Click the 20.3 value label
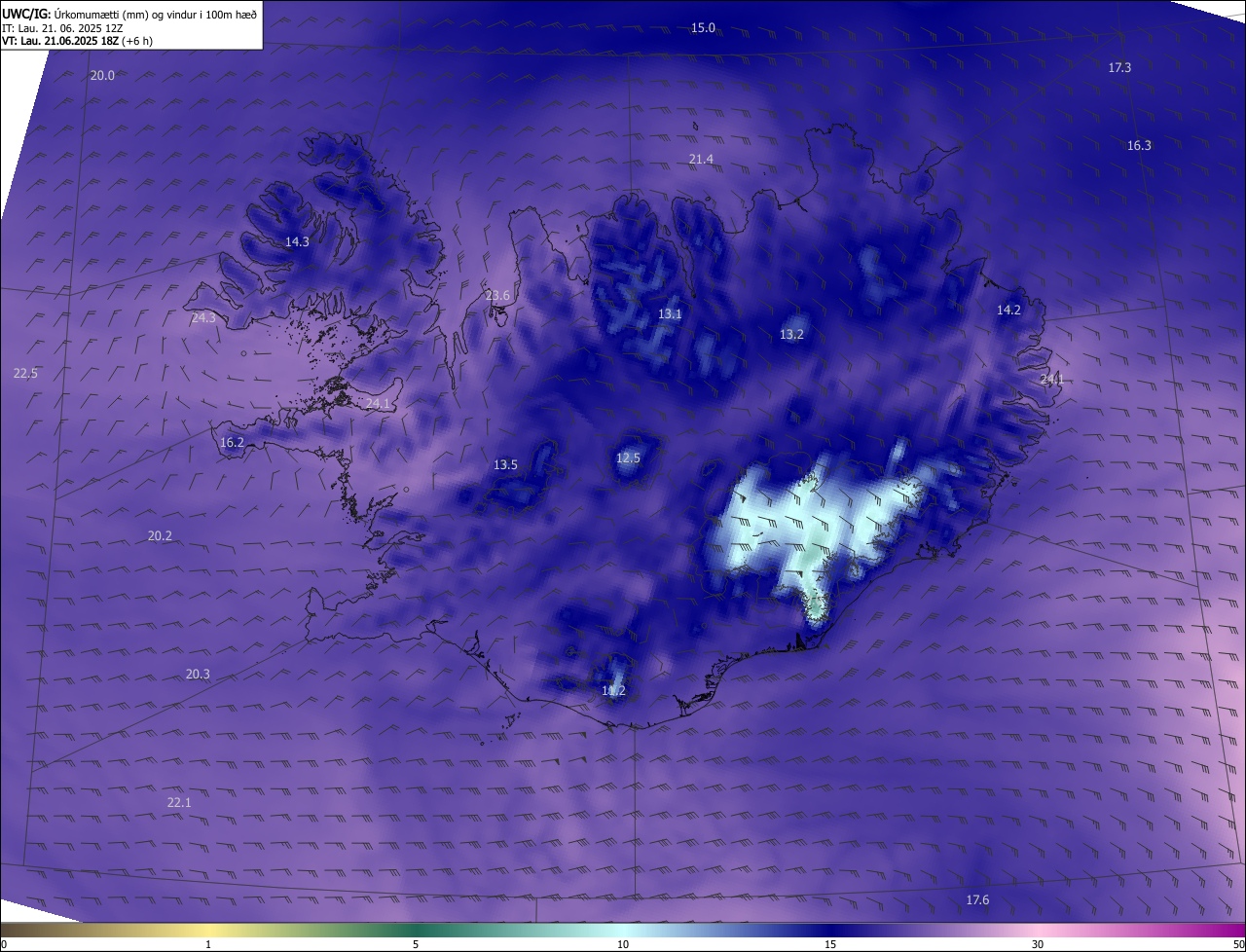Image resolution: width=1246 pixels, height=952 pixels. [198, 674]
